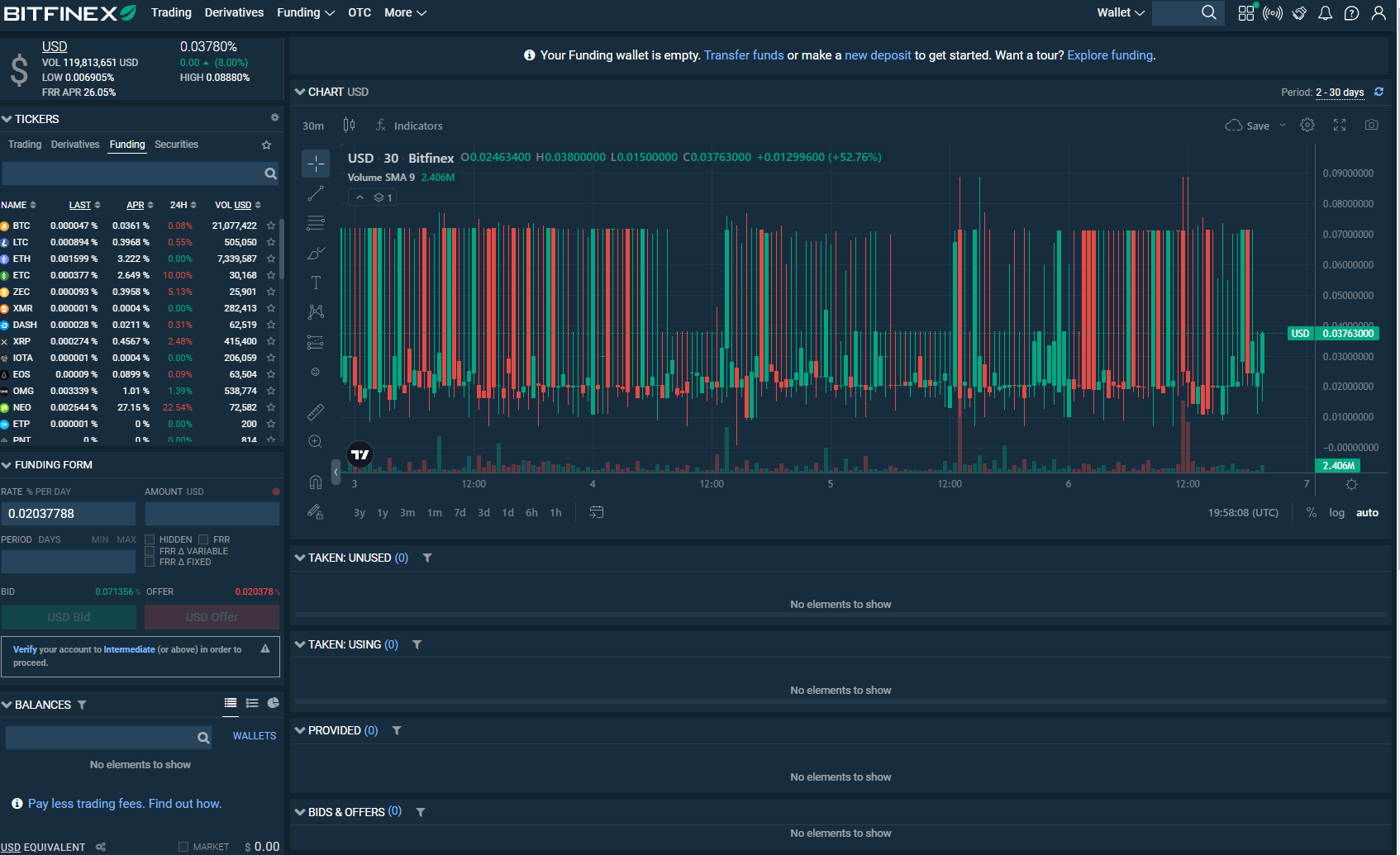Open the user account icon
This screenshot has width=1400, height=855.
[1379, 13]
